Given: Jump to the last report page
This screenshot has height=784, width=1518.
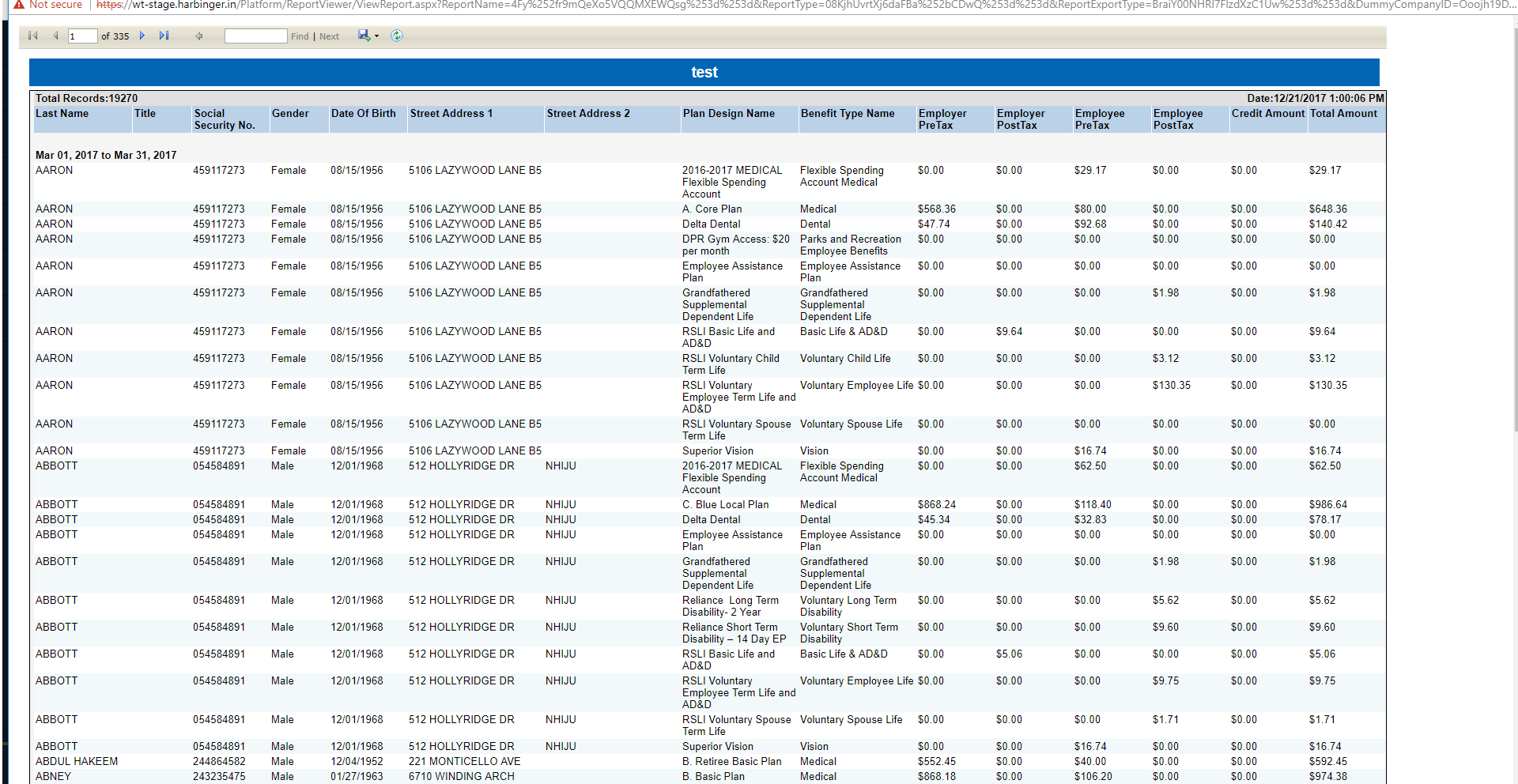Looking at the screenshot, I should 164,36.
